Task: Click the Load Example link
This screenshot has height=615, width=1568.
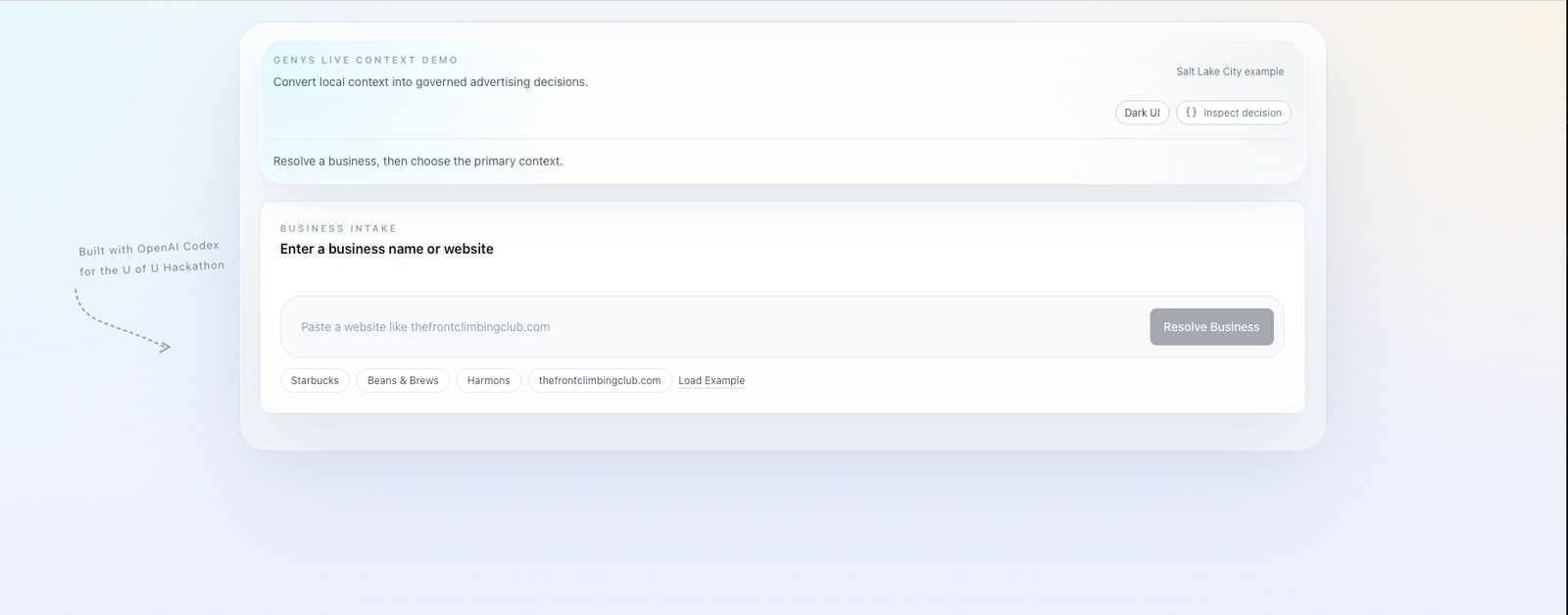Action: click(x=710, y=381)
